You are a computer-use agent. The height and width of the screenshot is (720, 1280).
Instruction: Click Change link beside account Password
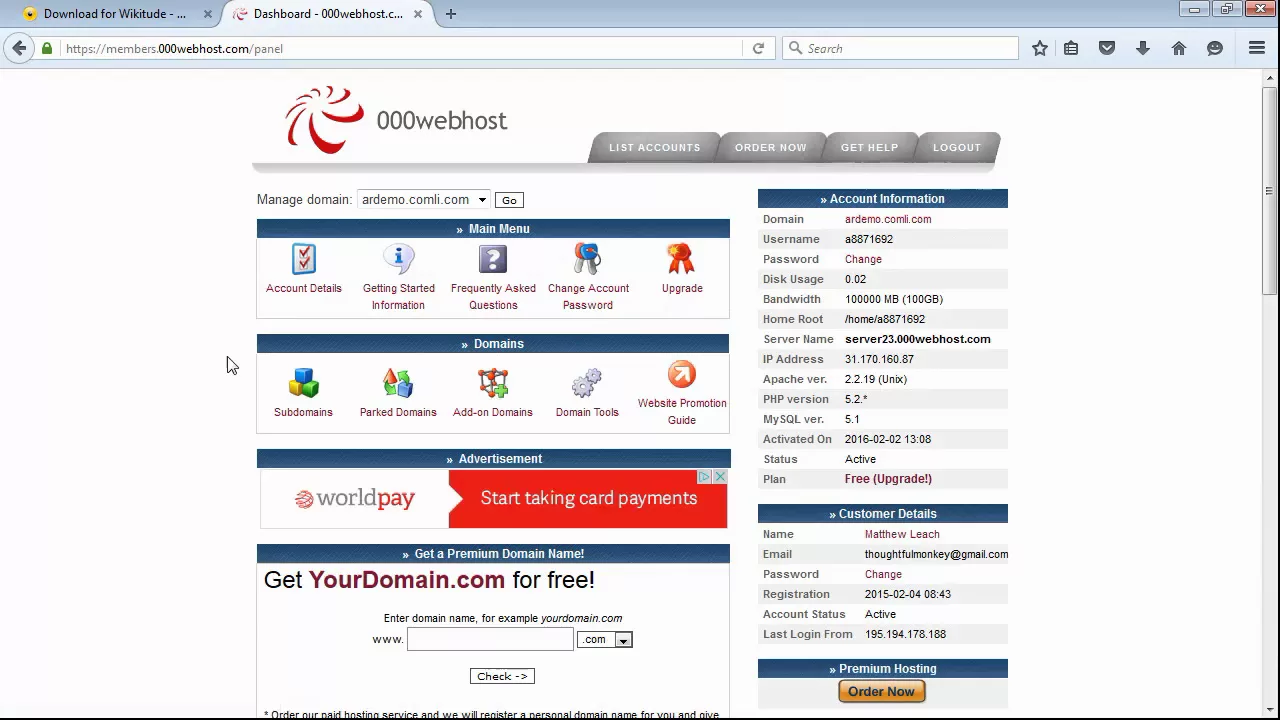tap(863, 259)
